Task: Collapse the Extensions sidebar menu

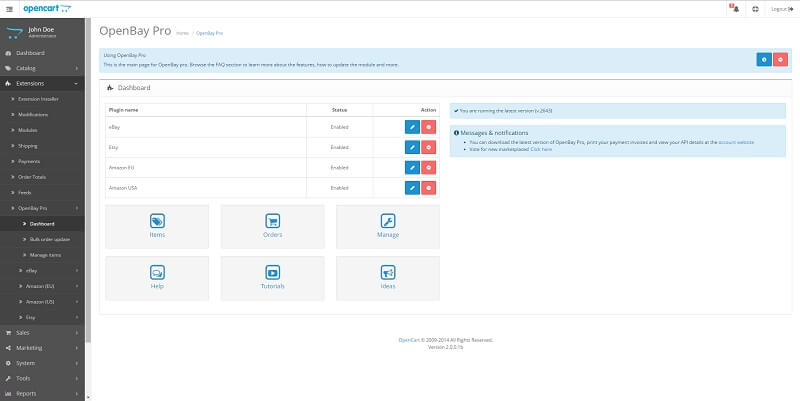Action: coord(42,83)
